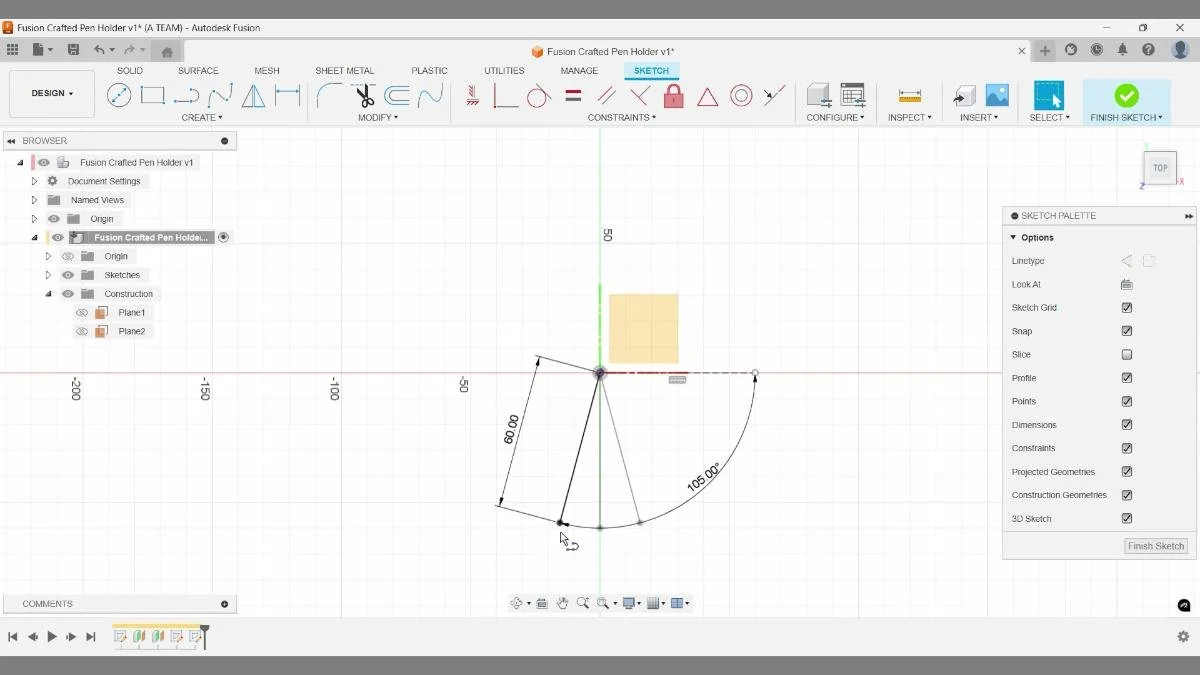The height and width of the screenshot is (675, 1200).
Task: Switch to the SHEET METAL tab
Action: 344,70
